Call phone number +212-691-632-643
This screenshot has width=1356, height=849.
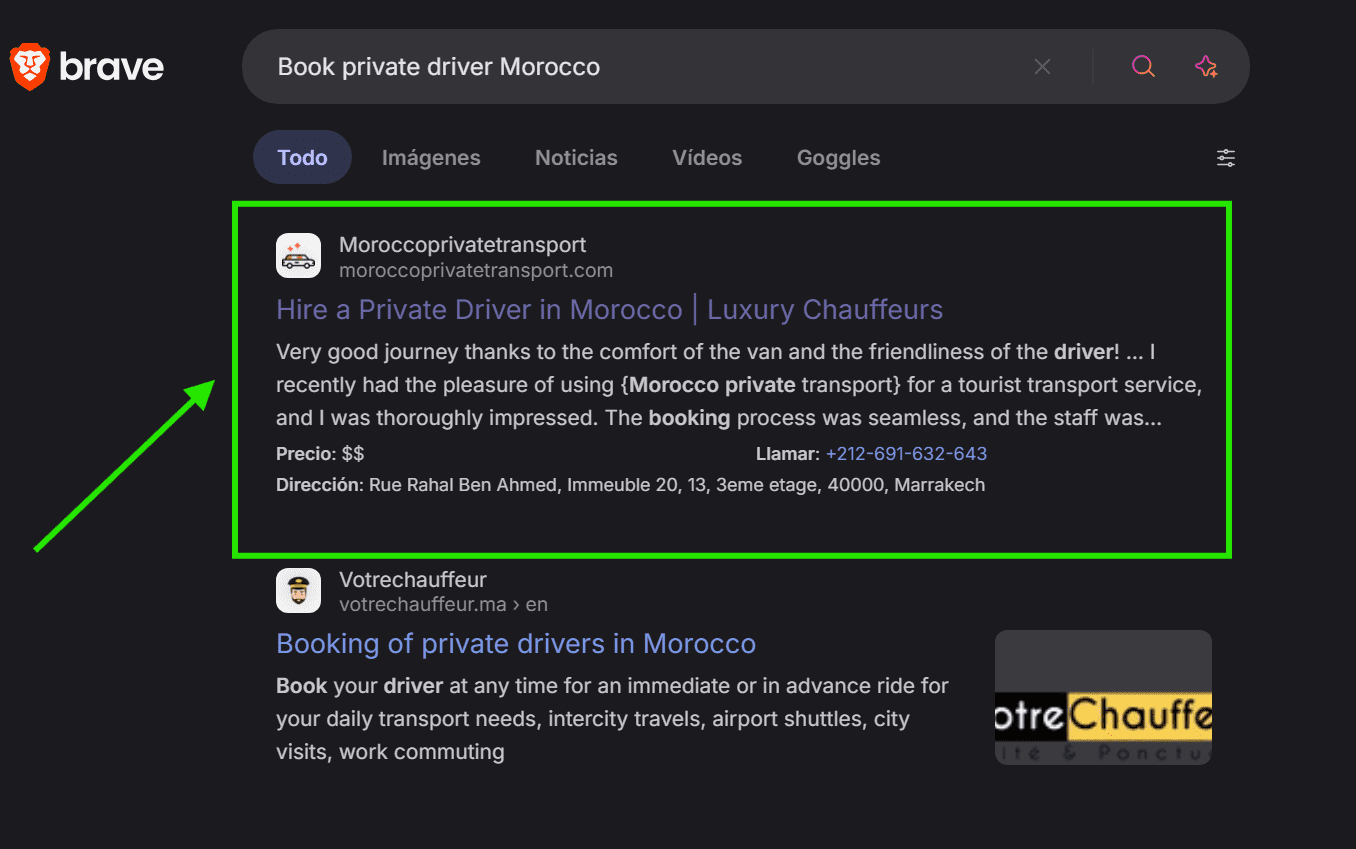pyautogui.click(x=906, y=454)
